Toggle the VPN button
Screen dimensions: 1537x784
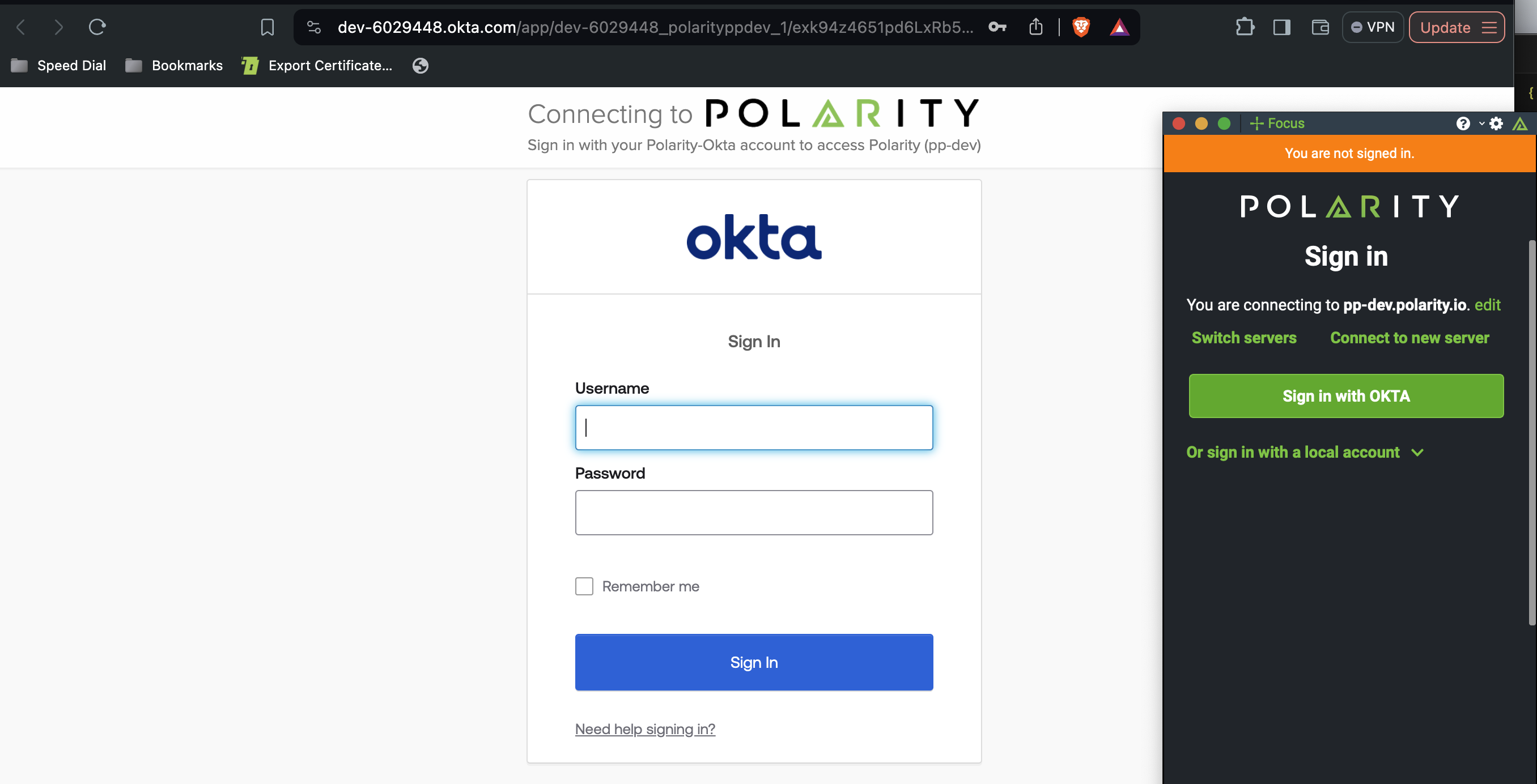(1372, 27)
